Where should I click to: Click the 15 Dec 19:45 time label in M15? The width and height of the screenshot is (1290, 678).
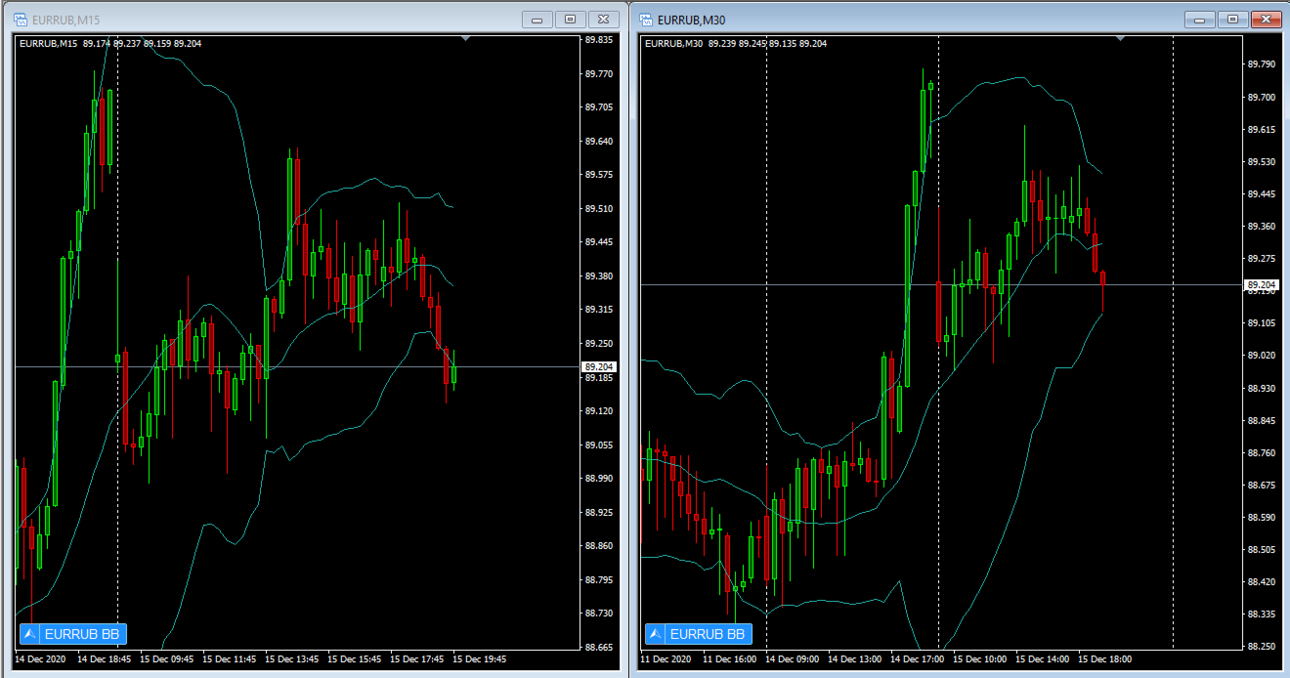pyautogui.click(x=480, y=660)
